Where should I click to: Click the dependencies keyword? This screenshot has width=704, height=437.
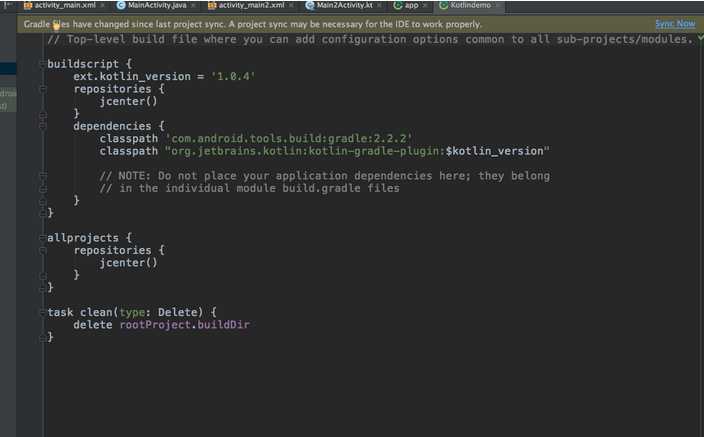112,126
